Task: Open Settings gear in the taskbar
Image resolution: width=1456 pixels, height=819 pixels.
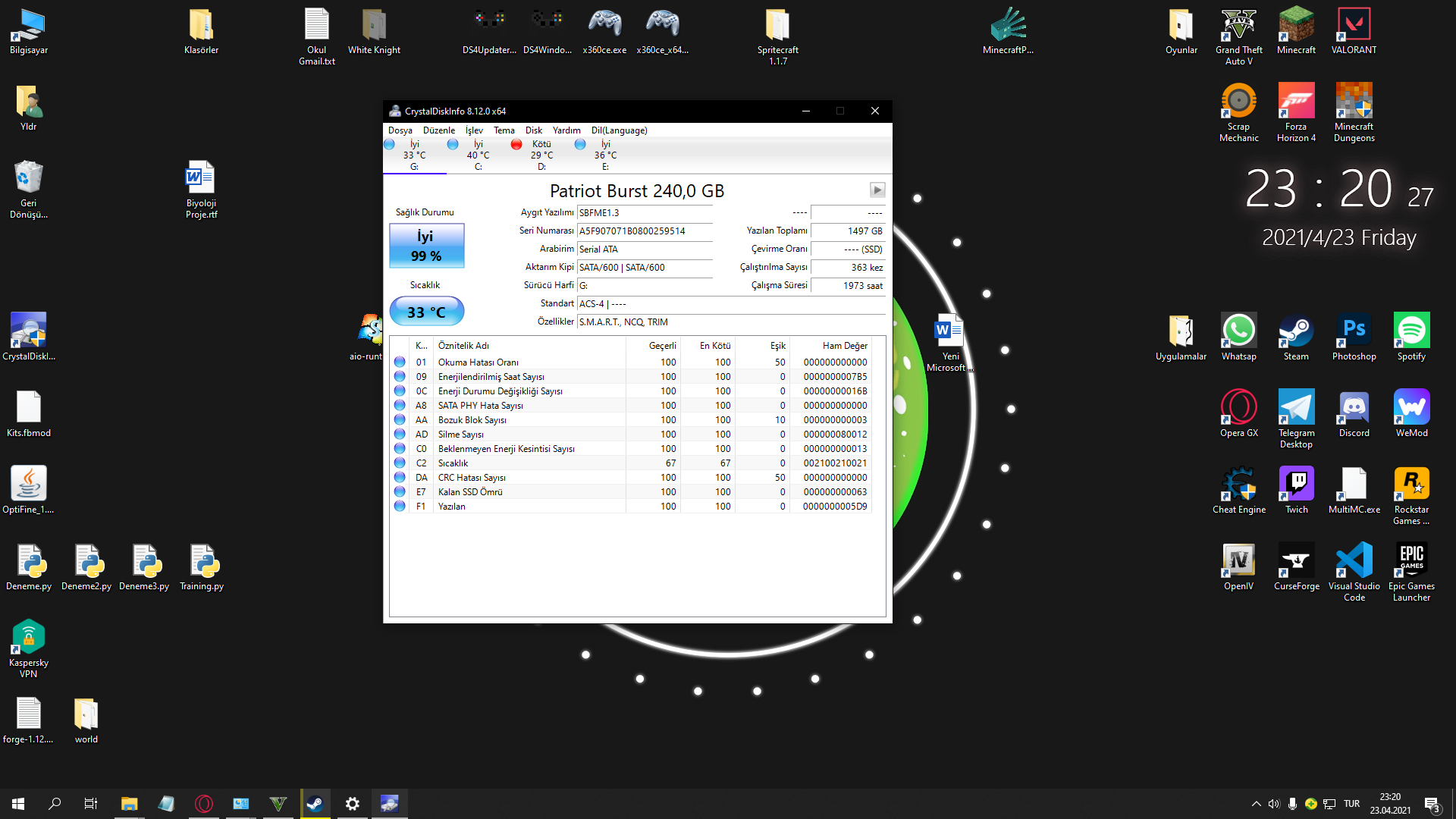Action: coord(352,804)
